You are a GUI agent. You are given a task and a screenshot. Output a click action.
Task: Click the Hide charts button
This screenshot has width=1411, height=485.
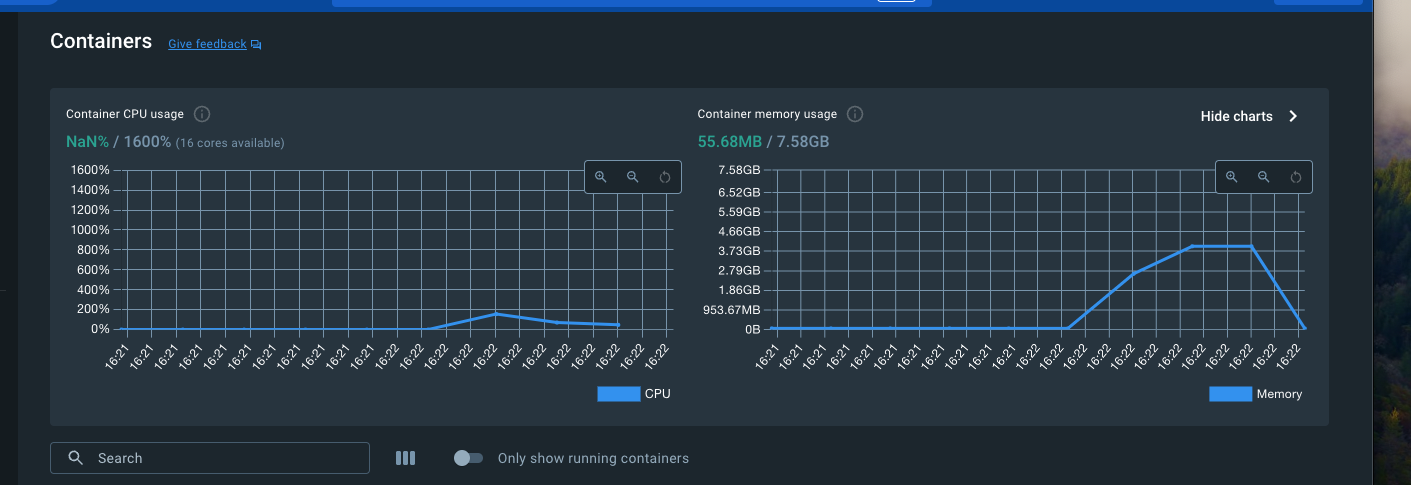tap(1250, 116)
